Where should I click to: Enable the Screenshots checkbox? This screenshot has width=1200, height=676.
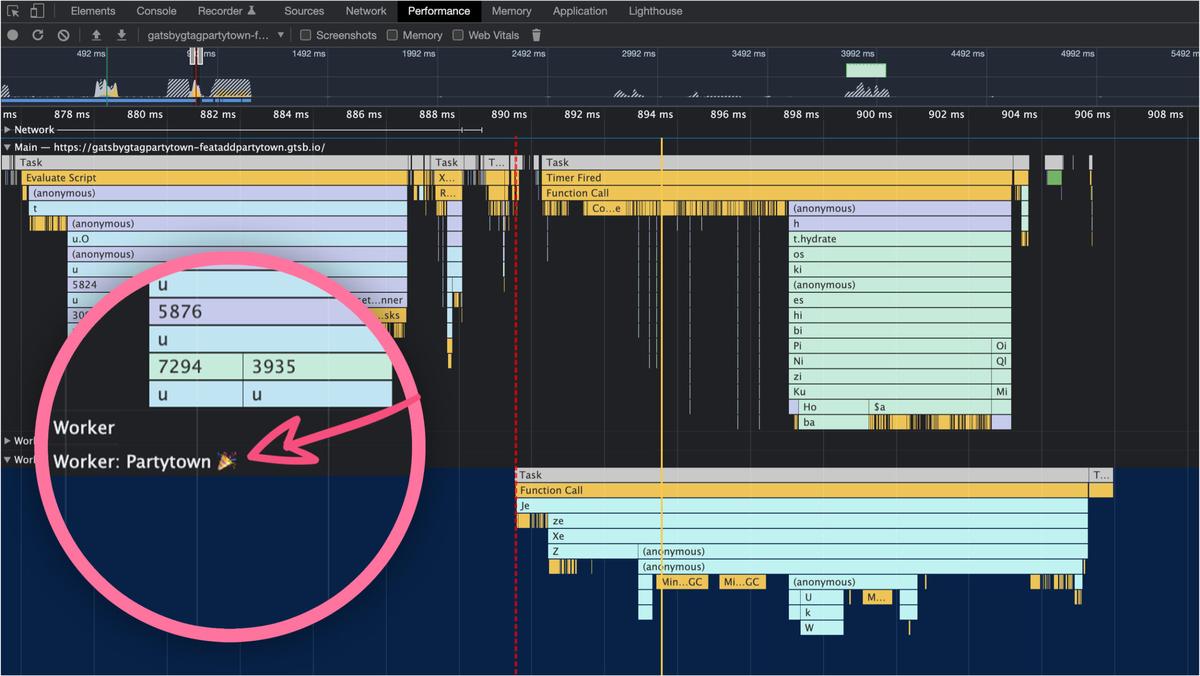[x=307, y=35]
